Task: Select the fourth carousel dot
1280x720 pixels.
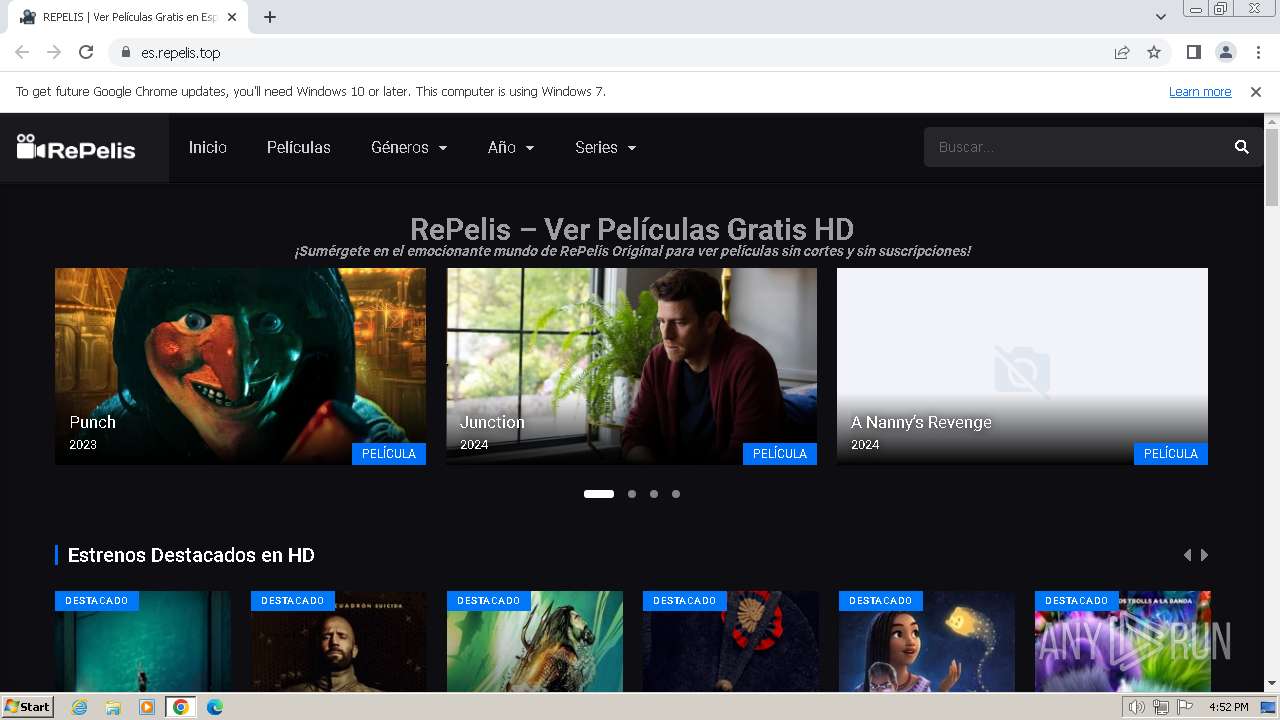Action: [676, 494]
